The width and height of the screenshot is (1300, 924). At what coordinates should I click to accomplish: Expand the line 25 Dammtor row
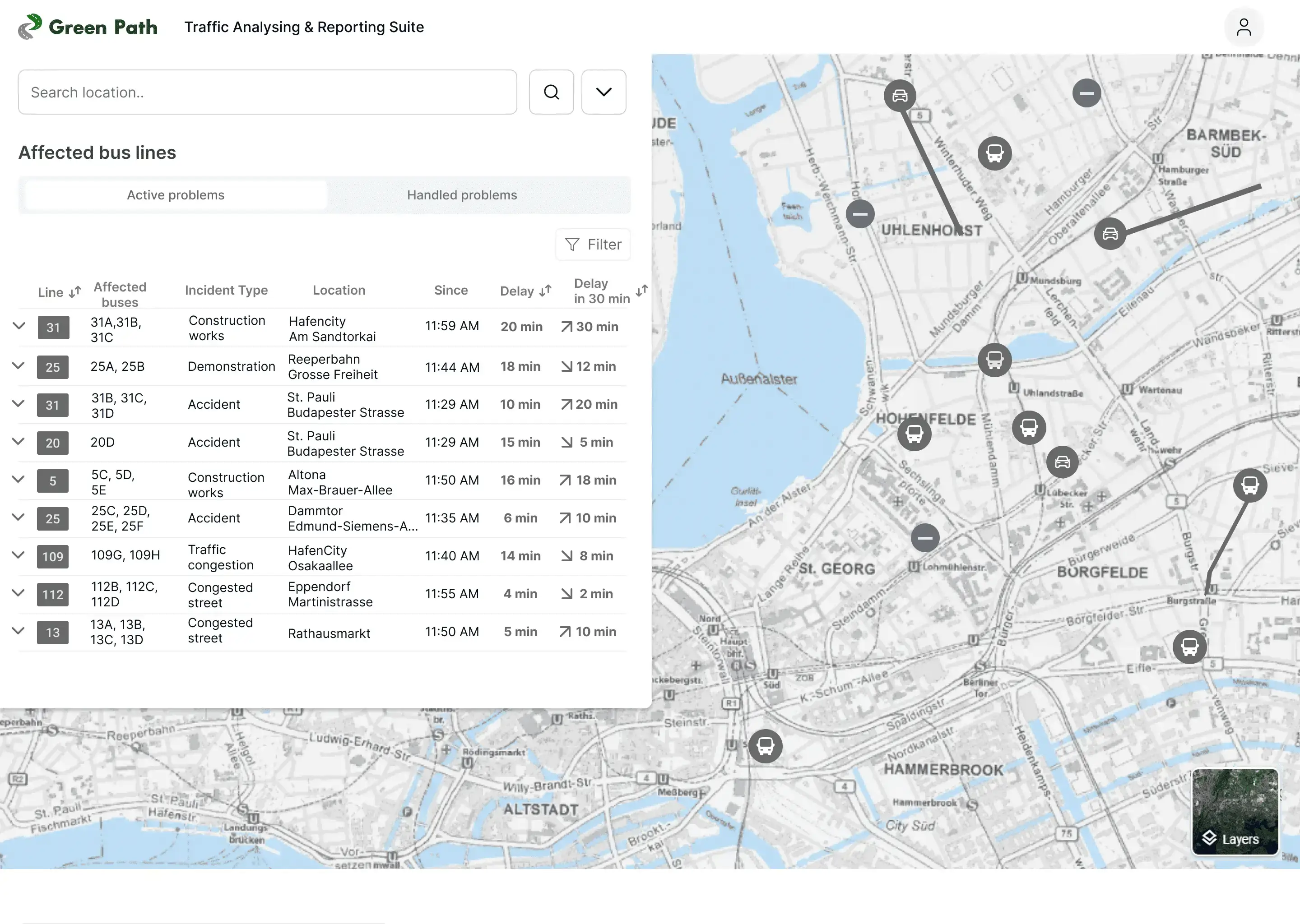point(19,517)
